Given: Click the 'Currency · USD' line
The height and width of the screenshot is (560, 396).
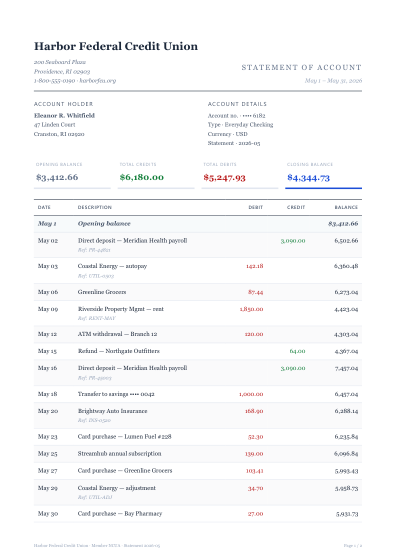Looking at the screenshot, I should coord(227,134).
